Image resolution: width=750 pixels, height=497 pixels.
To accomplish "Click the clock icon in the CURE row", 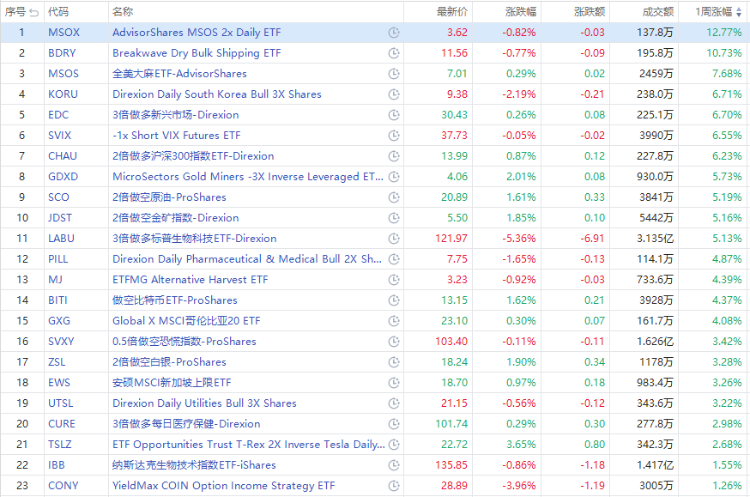I will [x=394, y=424].
